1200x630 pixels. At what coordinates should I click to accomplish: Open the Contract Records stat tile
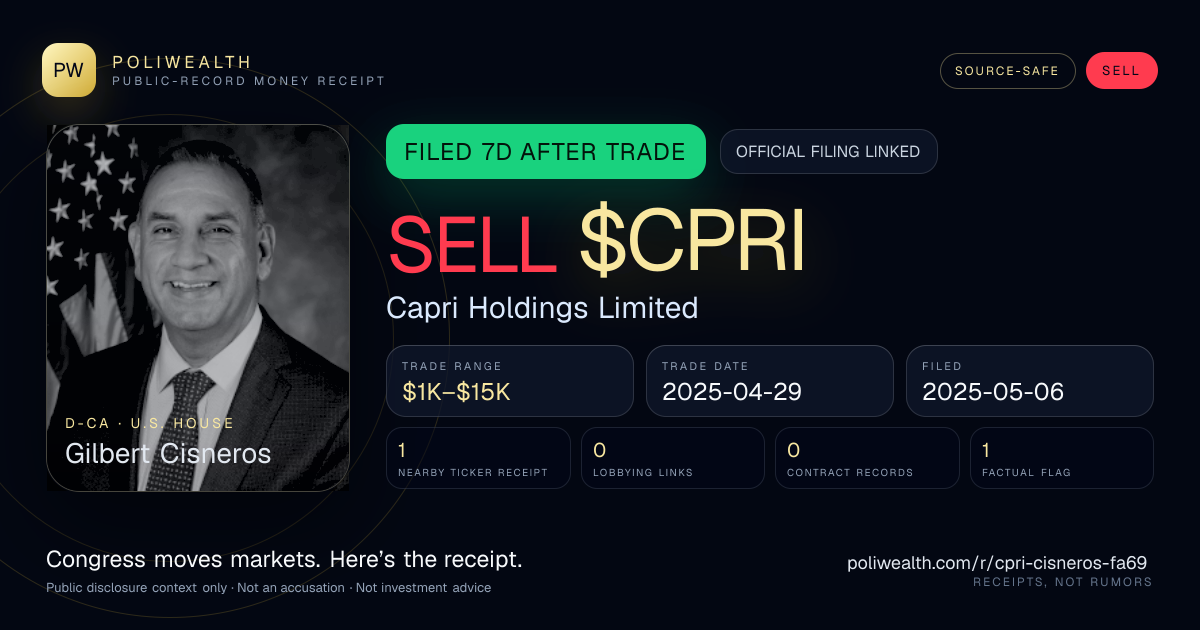[867, 458]
